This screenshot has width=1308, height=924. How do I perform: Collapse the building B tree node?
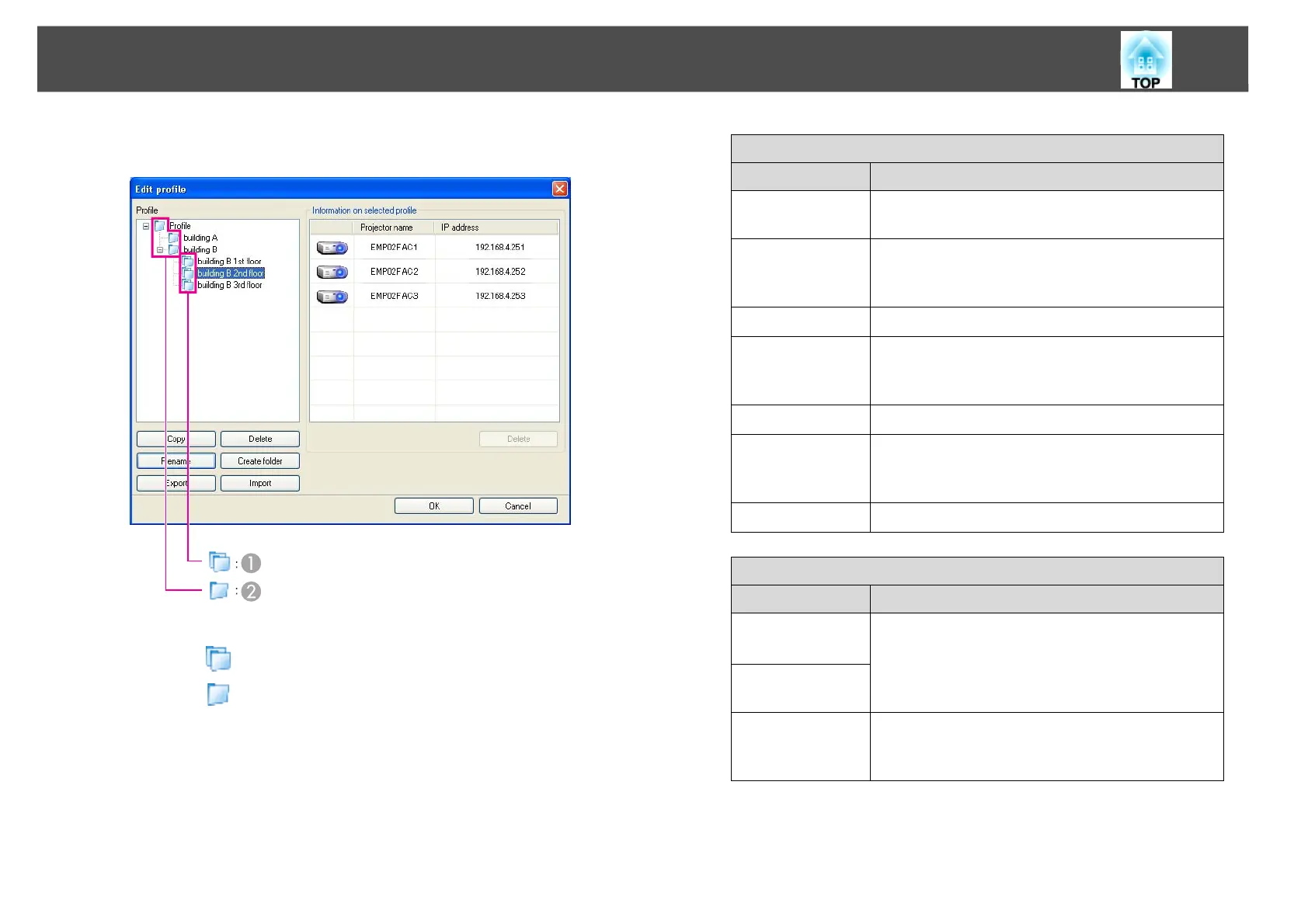(160, 250)
